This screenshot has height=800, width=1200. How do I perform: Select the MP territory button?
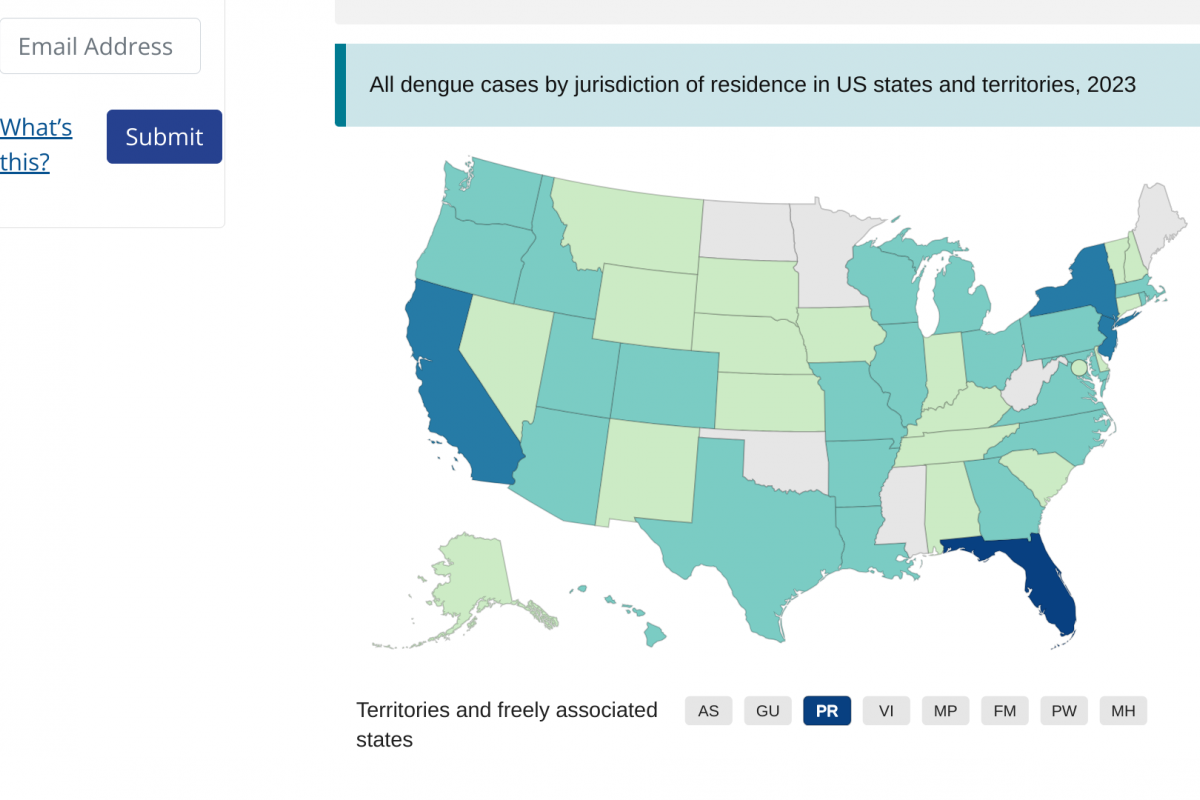click(x=945, y=711)
